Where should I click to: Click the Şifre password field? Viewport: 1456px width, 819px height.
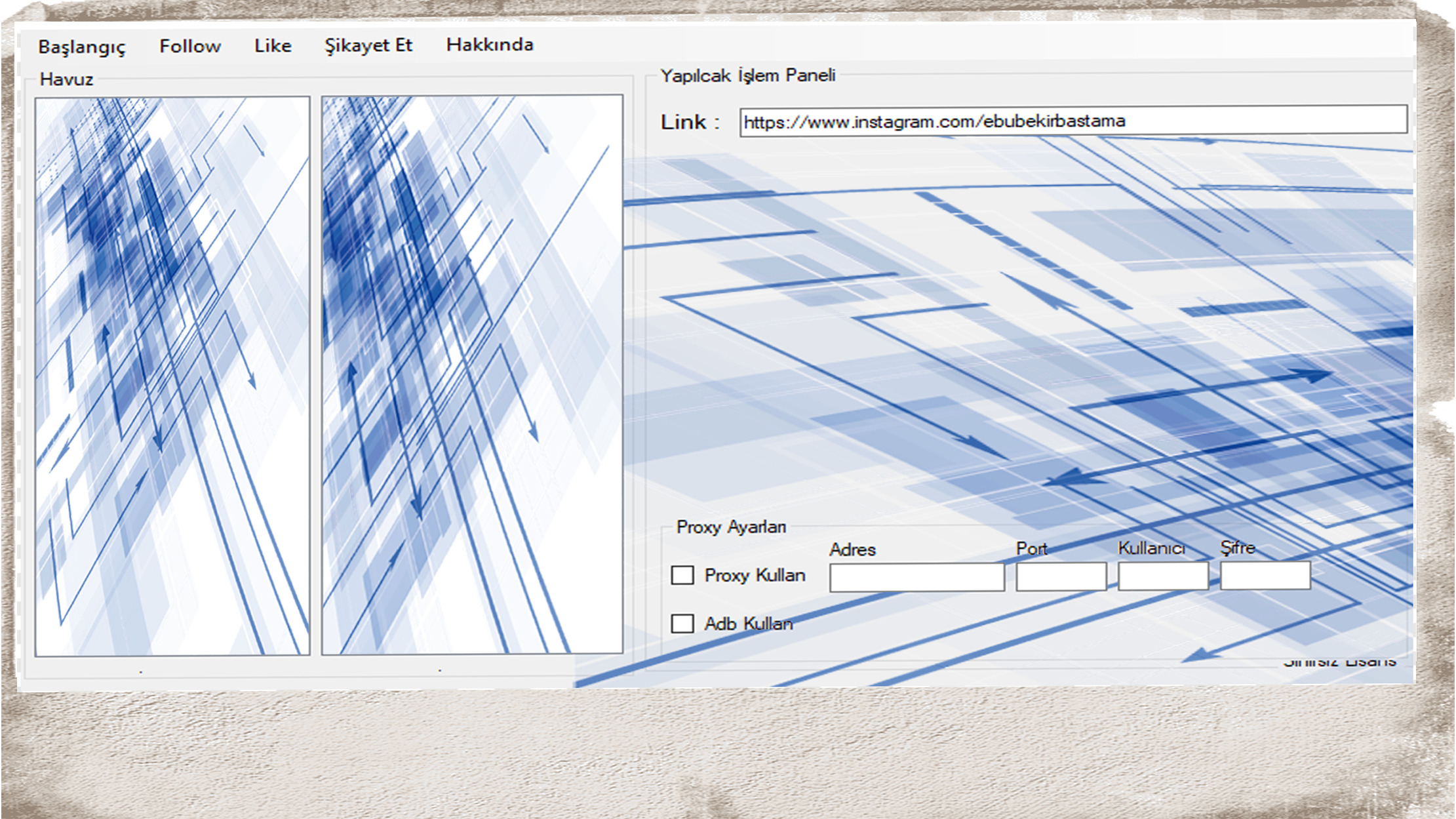point(1265,575)
